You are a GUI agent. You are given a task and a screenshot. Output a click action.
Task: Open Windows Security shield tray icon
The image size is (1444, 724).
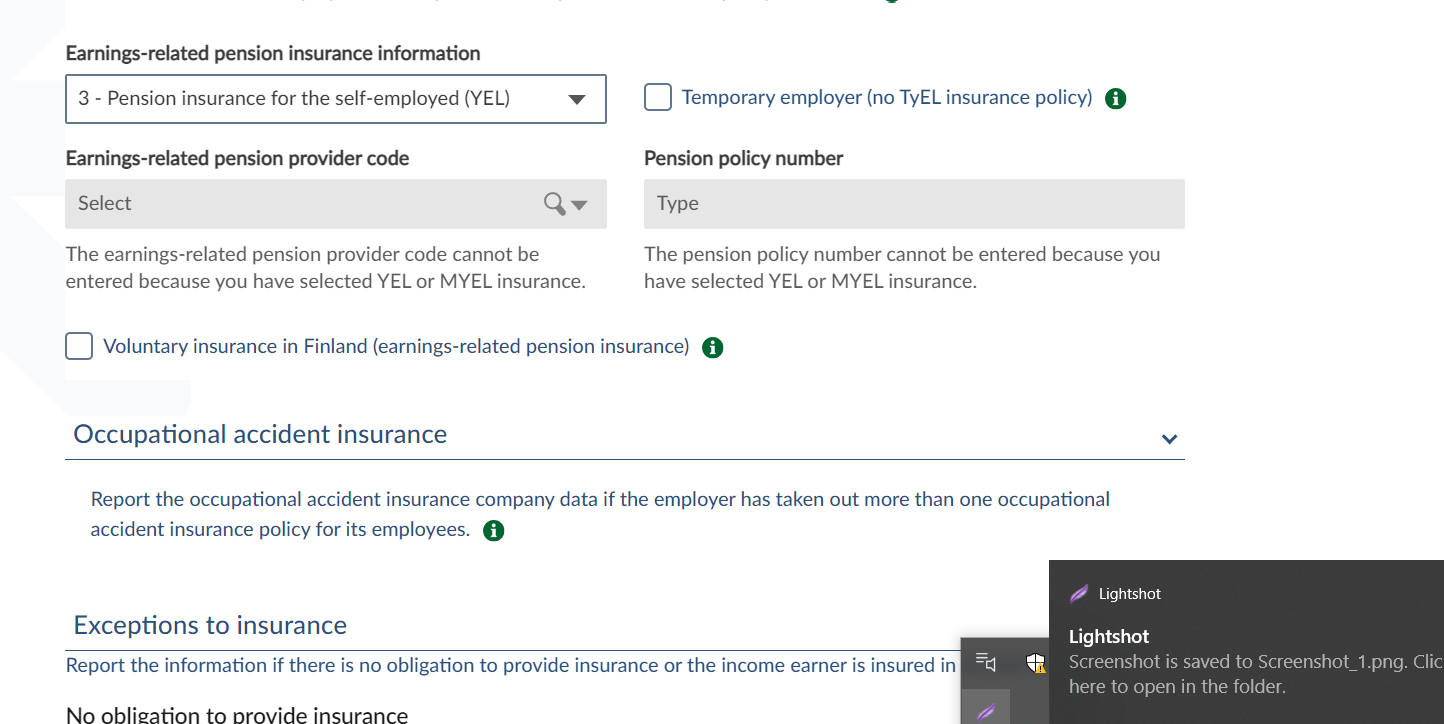[x=1035, y=662]
